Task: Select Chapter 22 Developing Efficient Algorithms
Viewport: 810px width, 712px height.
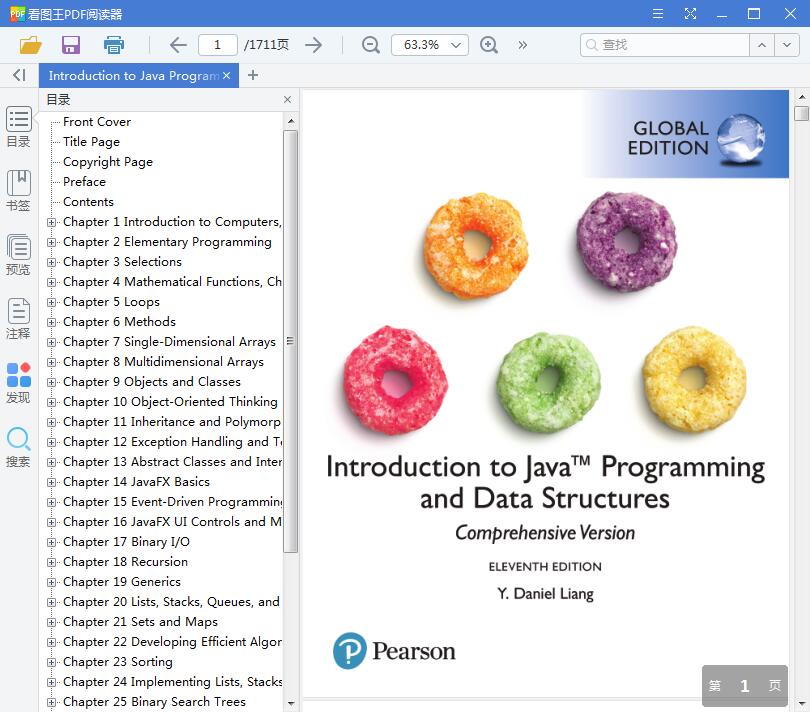Action: click(x=172, y=642)
